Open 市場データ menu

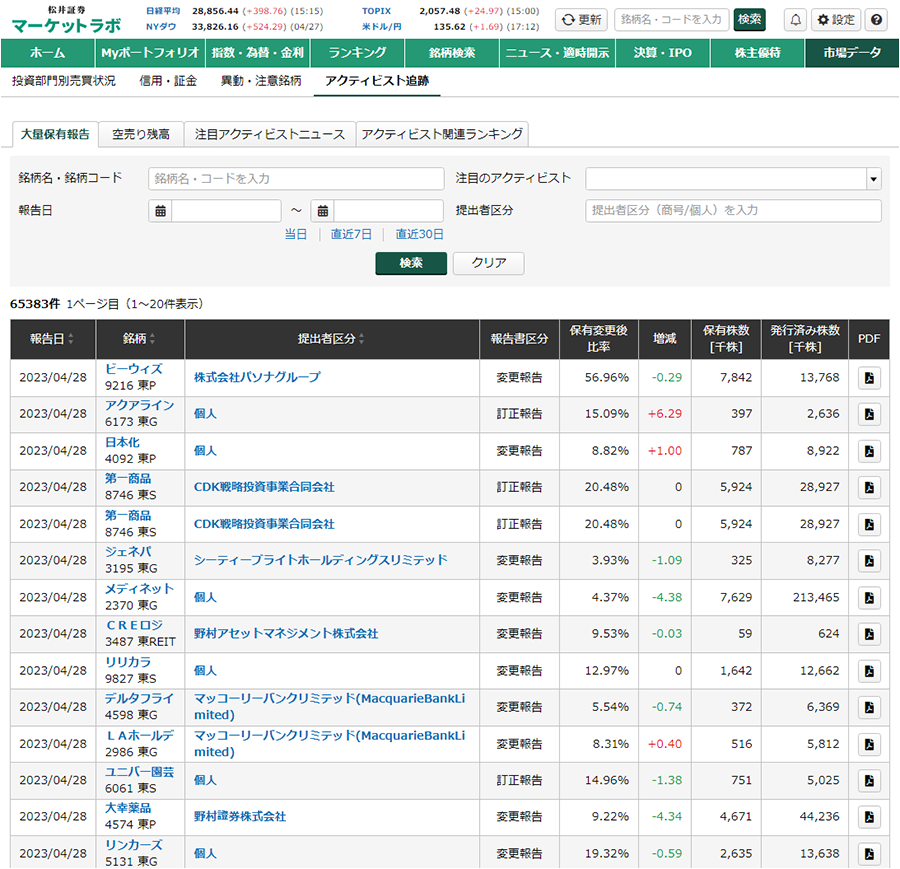[852, 53]
